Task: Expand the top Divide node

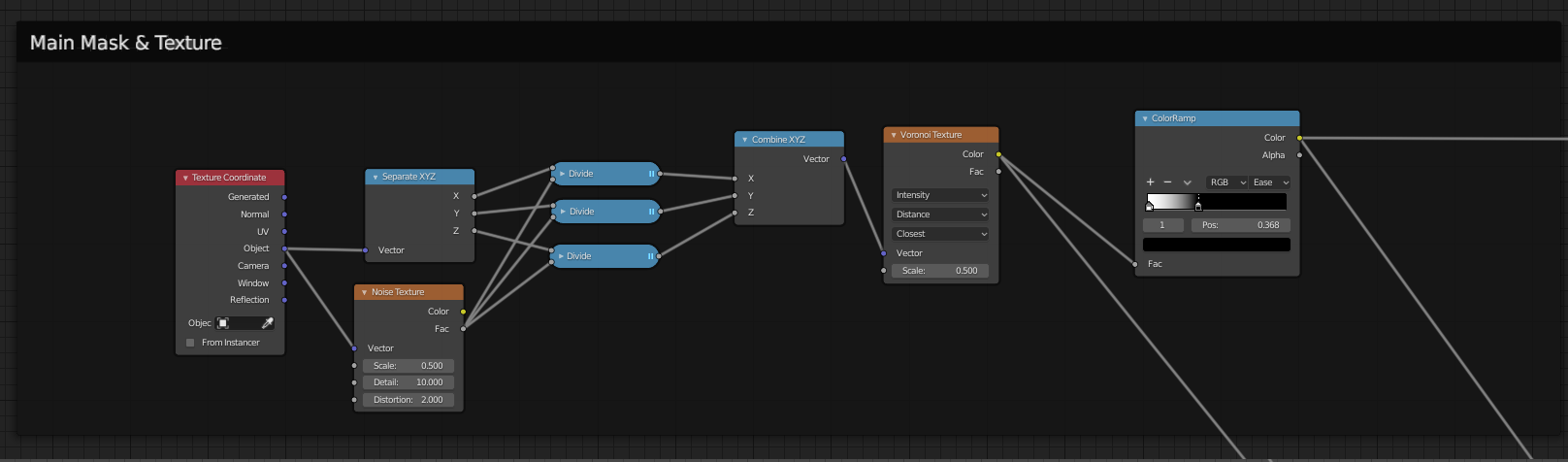Action: tap(562, 174)
